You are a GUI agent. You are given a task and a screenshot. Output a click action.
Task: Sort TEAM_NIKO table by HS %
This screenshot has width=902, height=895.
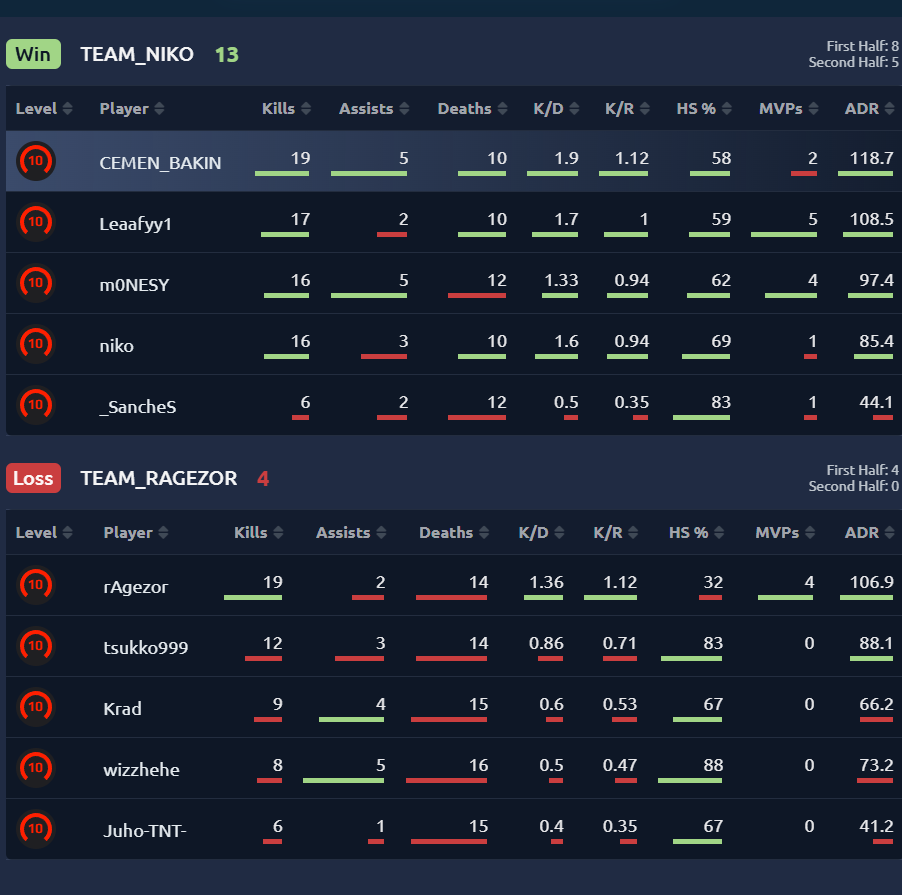[x=704, y=109]
